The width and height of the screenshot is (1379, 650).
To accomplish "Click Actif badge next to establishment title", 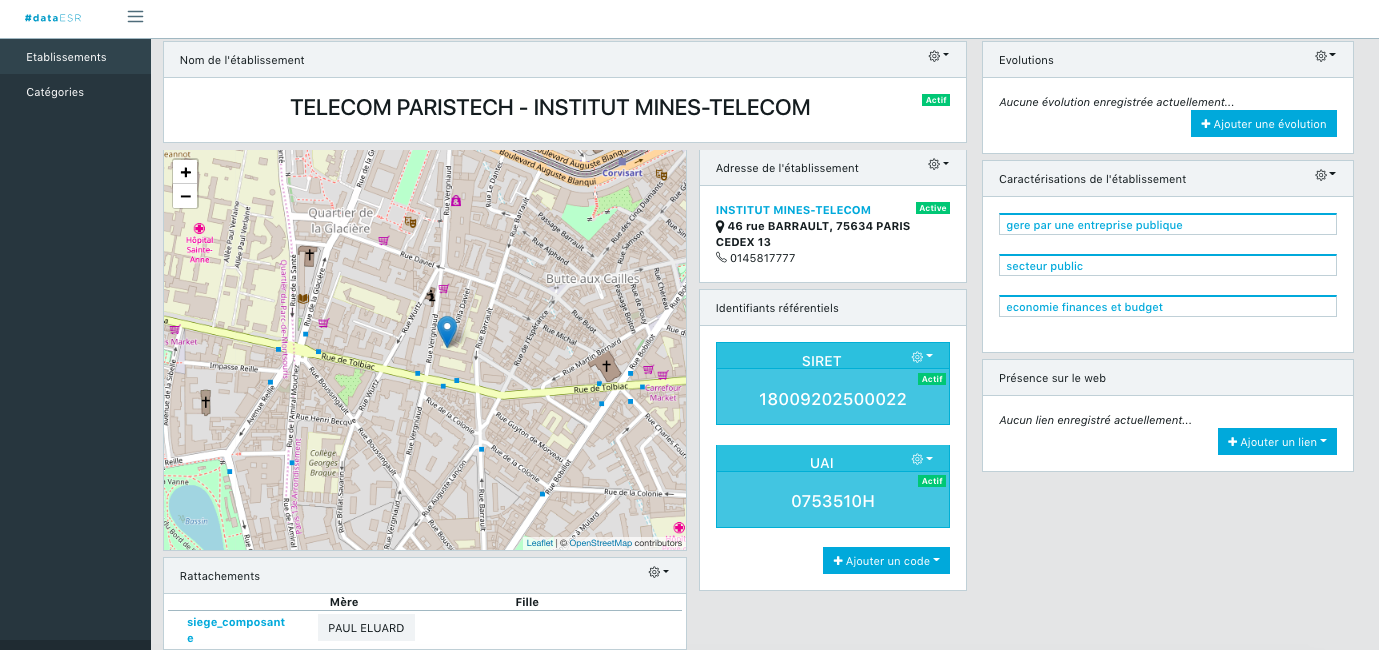I will (x=935, y=100).
